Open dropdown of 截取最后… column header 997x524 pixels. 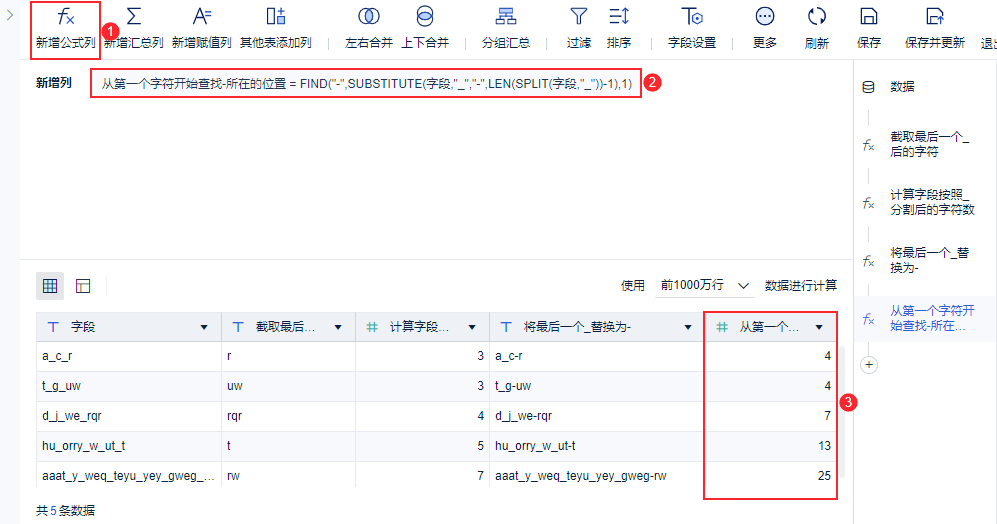pyautogui.click(x=338, y=328)
